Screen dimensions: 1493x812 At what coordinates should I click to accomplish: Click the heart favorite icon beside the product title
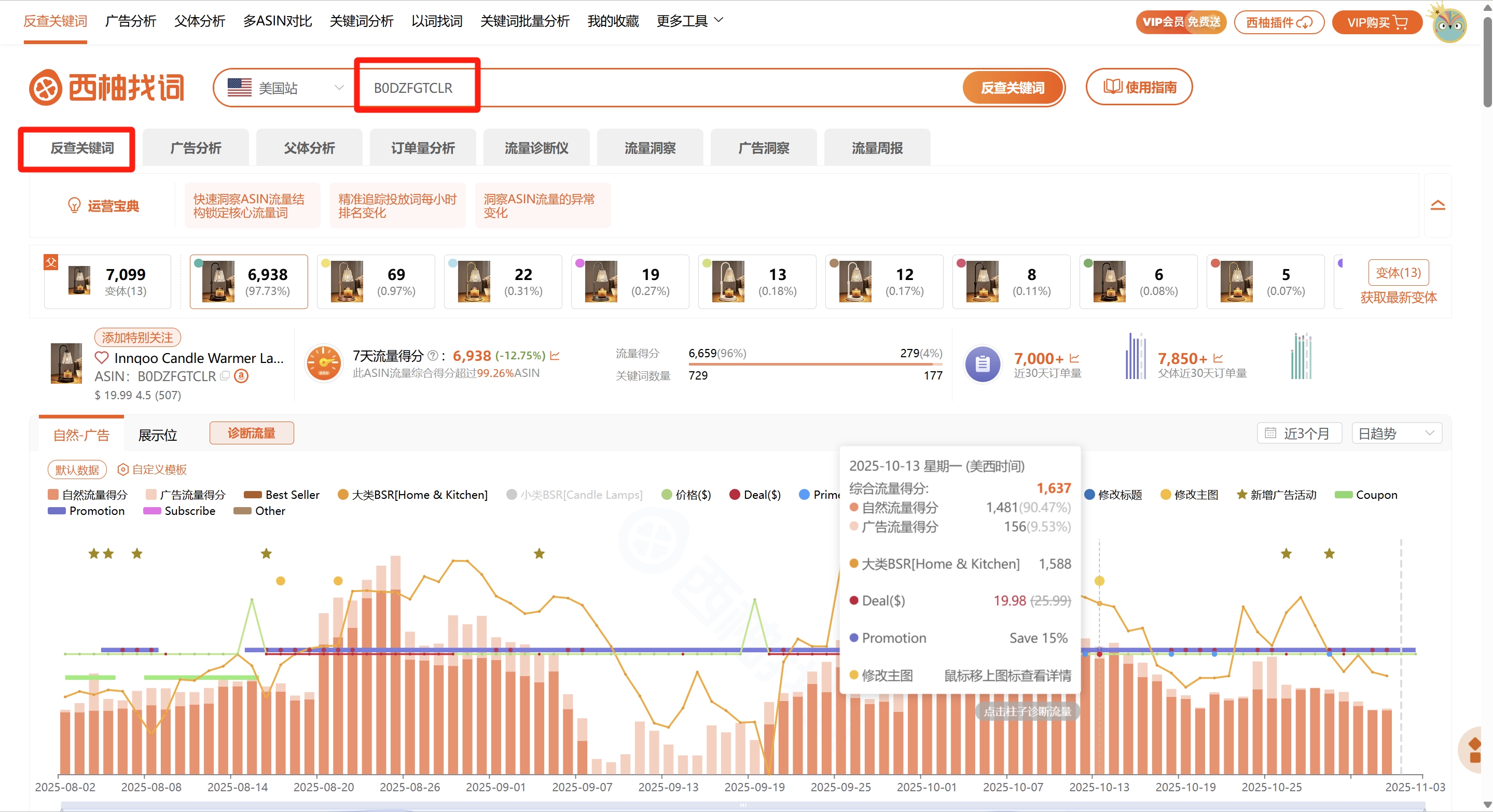pyautogui.click(x=102, y=358)
